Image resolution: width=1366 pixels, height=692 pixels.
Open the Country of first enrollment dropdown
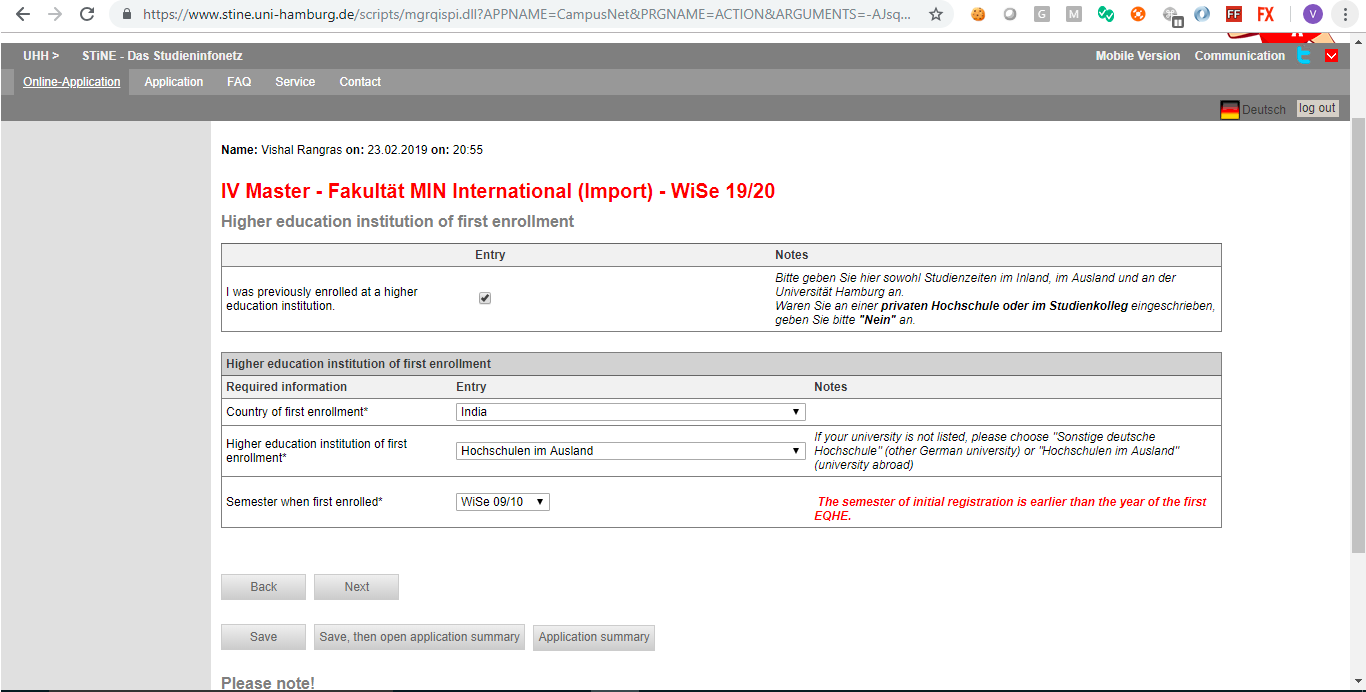630,412
